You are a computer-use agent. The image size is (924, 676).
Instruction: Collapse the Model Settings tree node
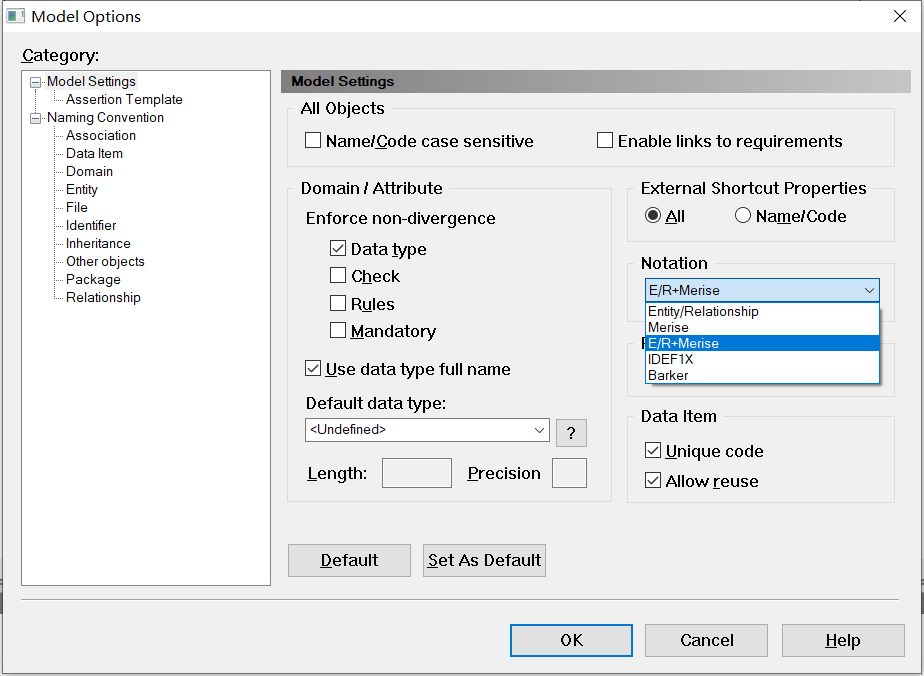(x=33, y=81)
